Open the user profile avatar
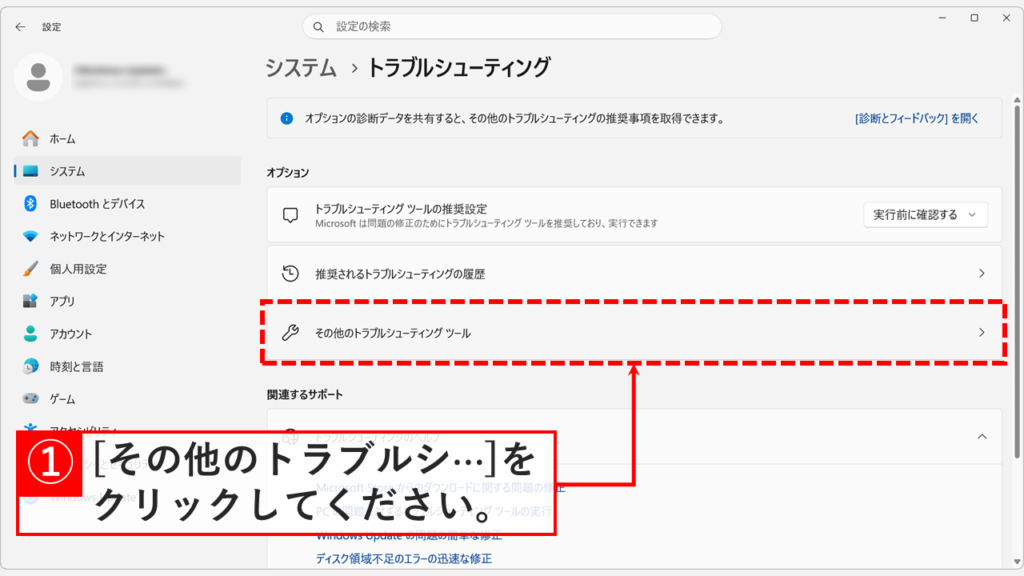The width and height of the screenshot is (1024, 576). pyautogui.click(x=40, y=75)
